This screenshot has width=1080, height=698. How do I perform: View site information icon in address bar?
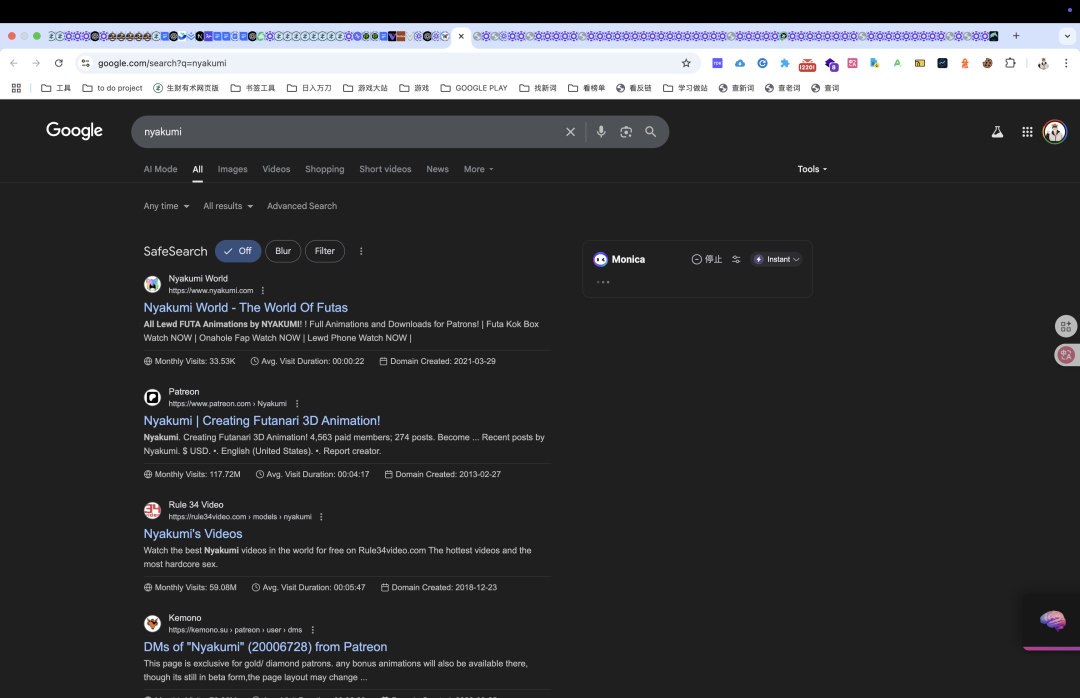pyautogui.click(x=85, y=63)
